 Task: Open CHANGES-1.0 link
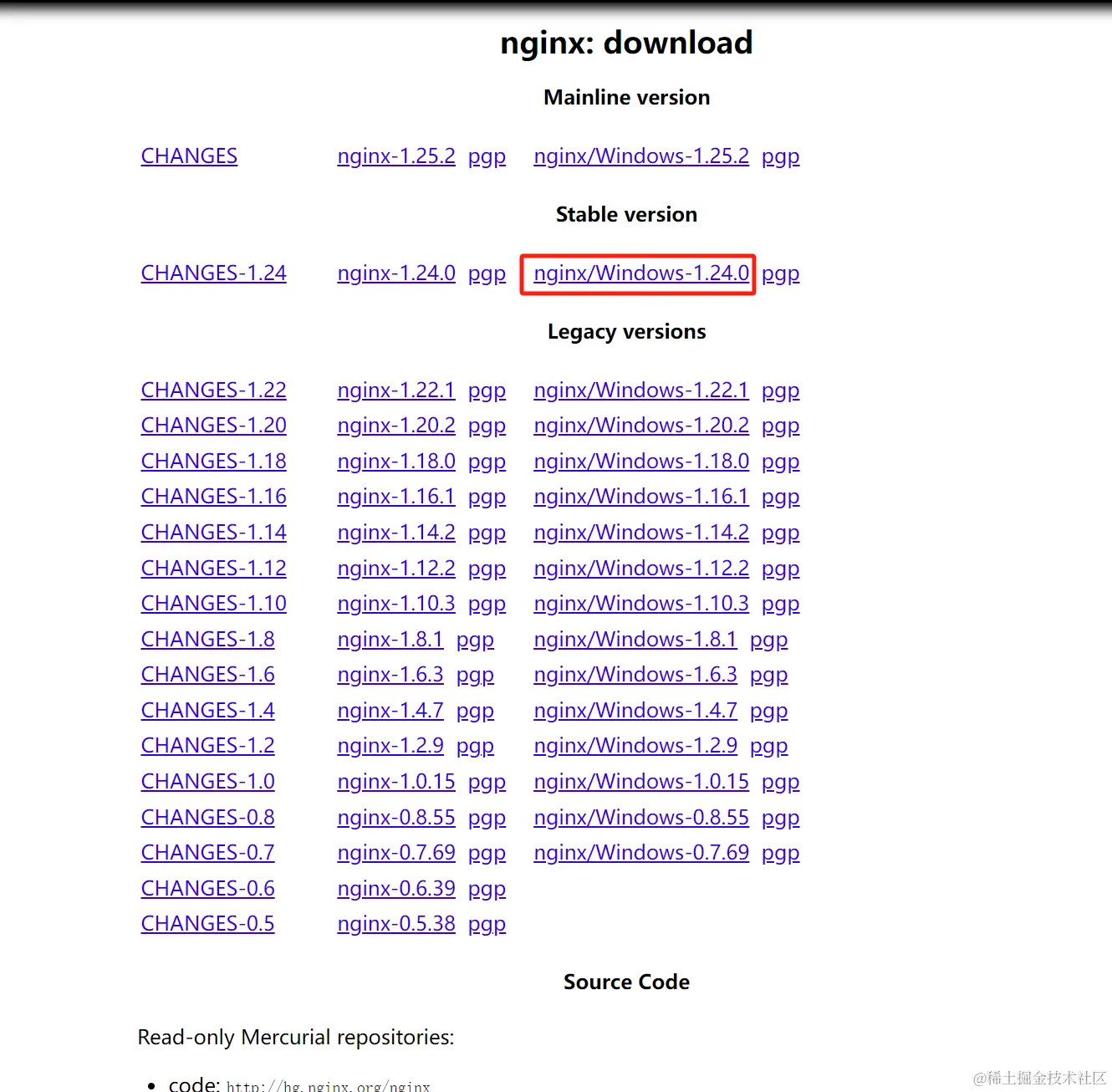207,782
